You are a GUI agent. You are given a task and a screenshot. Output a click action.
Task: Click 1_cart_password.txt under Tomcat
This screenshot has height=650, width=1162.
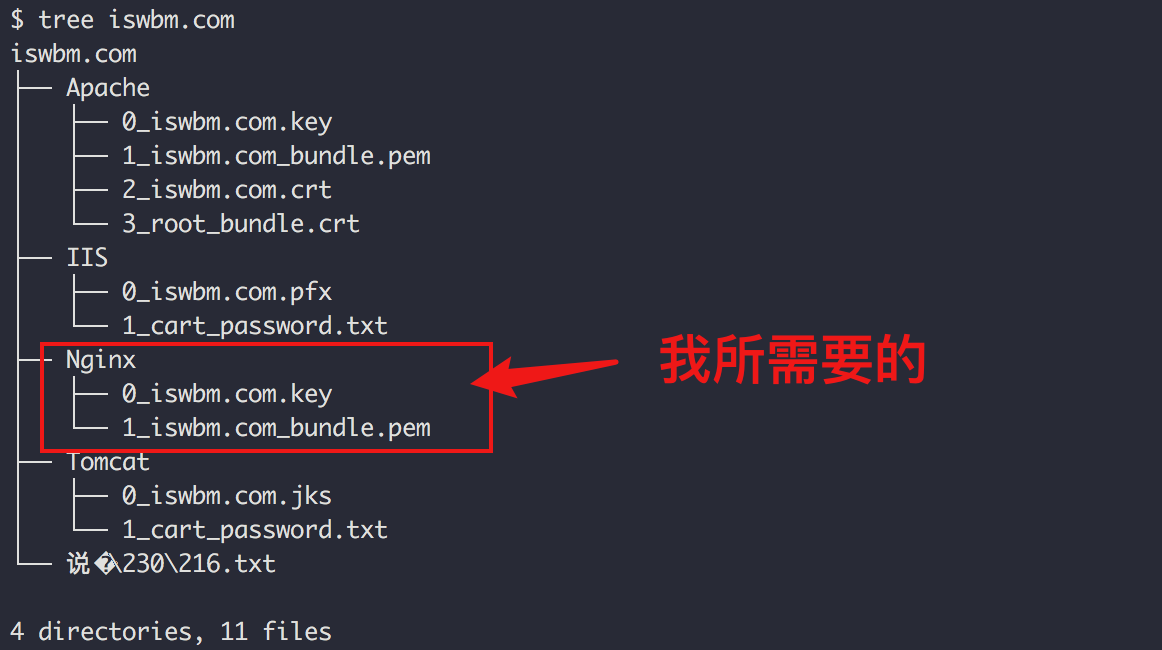coord(255,530)
